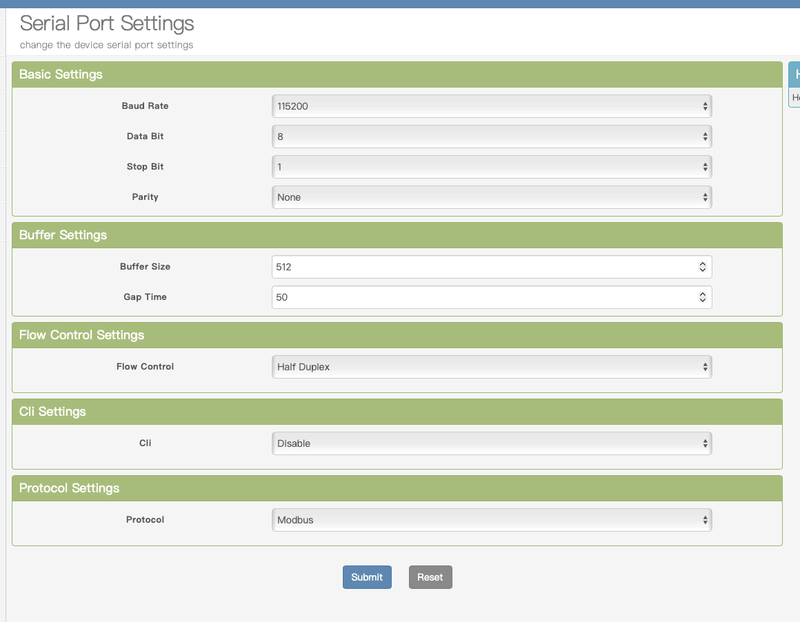
Task: Click the Protocol field label
Action: pyautogui.click(x=145, y=519)
